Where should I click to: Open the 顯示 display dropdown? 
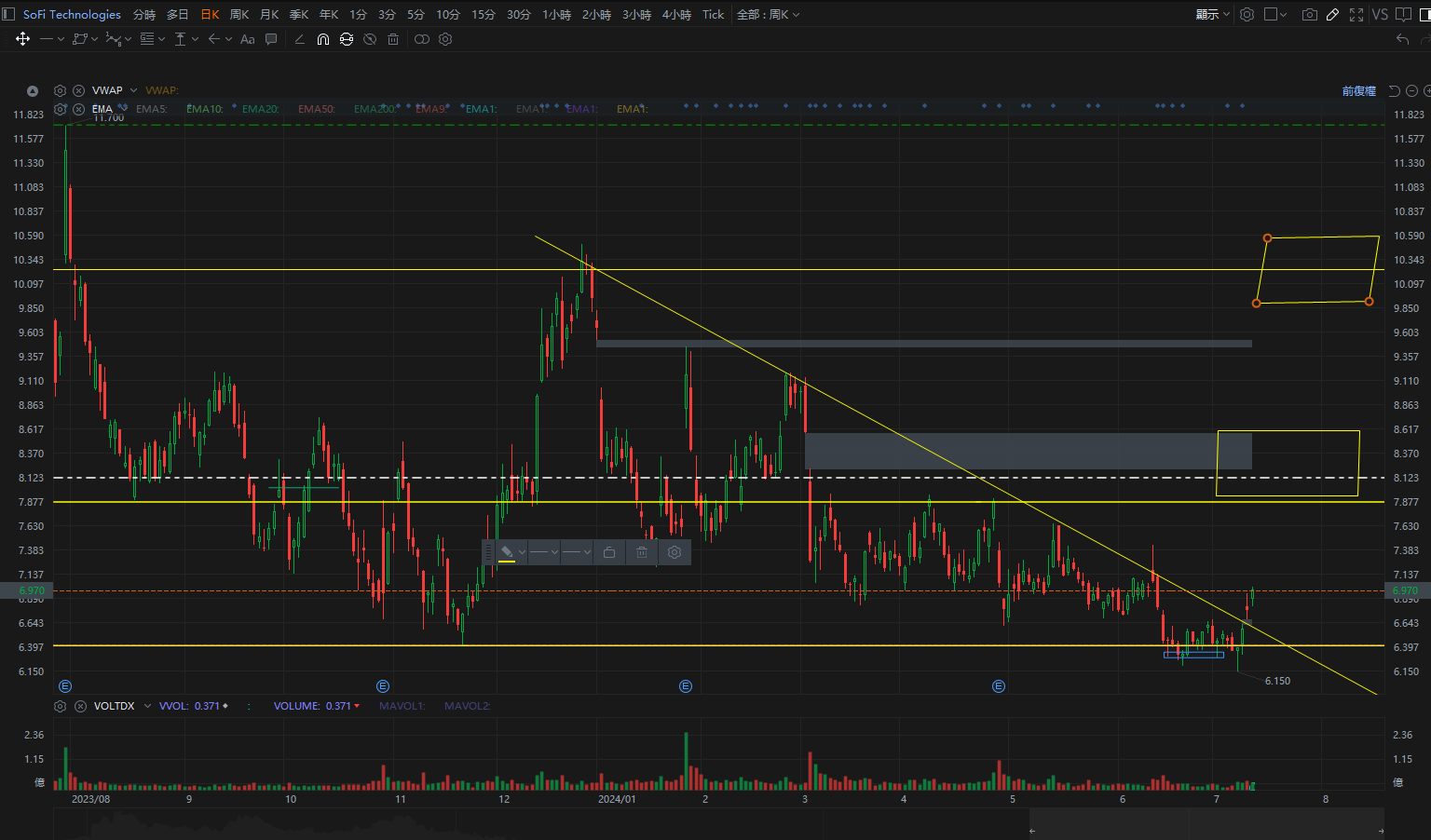pos(1213,14)
